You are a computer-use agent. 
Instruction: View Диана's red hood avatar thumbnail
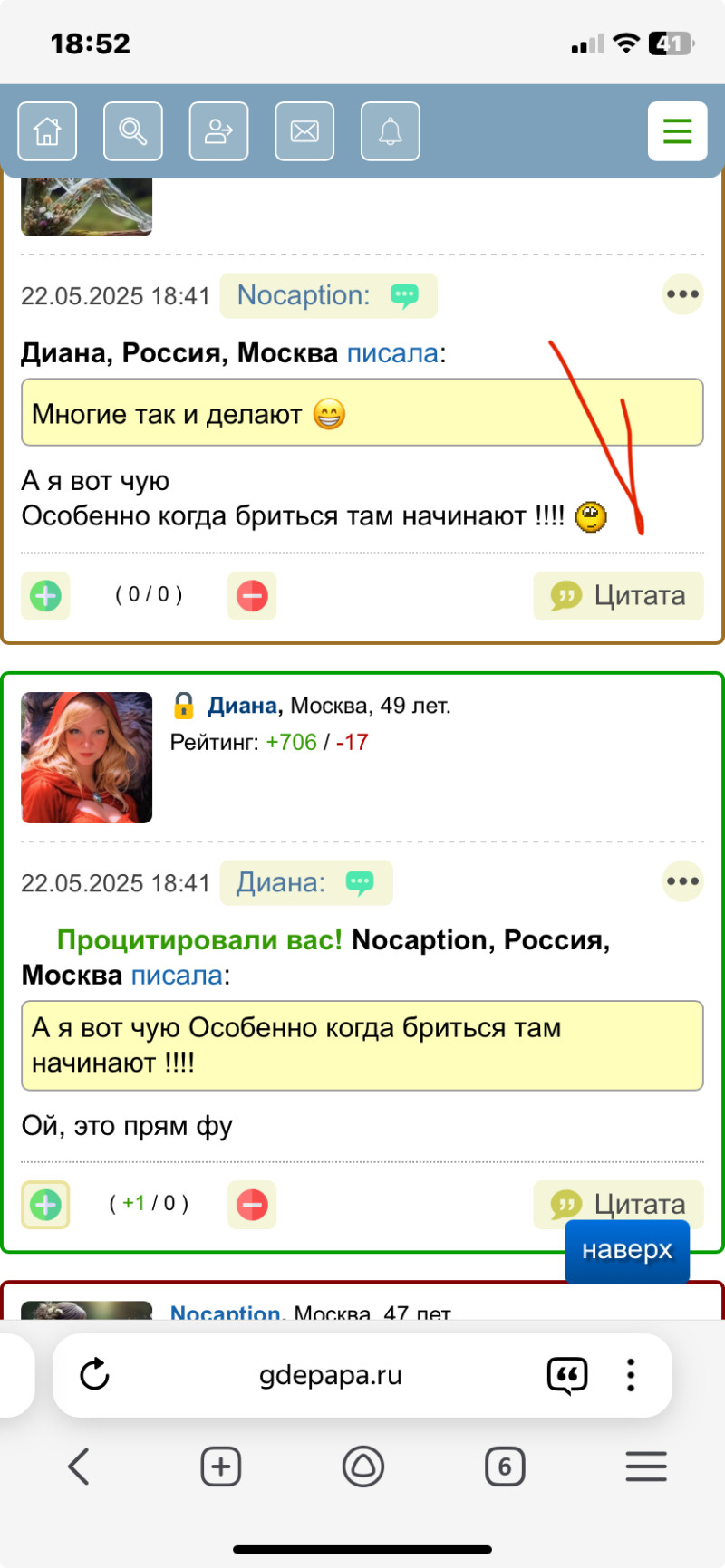[87, 758]
